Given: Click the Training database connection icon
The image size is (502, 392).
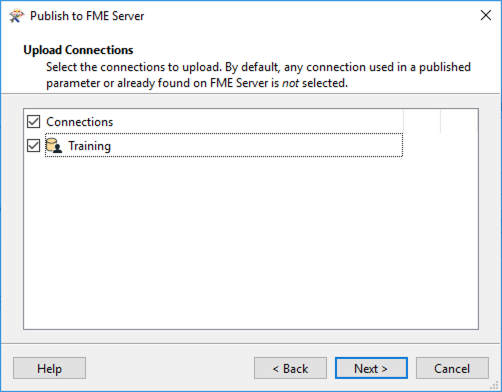Looking at the screenshot, I should tap(54, 146).
